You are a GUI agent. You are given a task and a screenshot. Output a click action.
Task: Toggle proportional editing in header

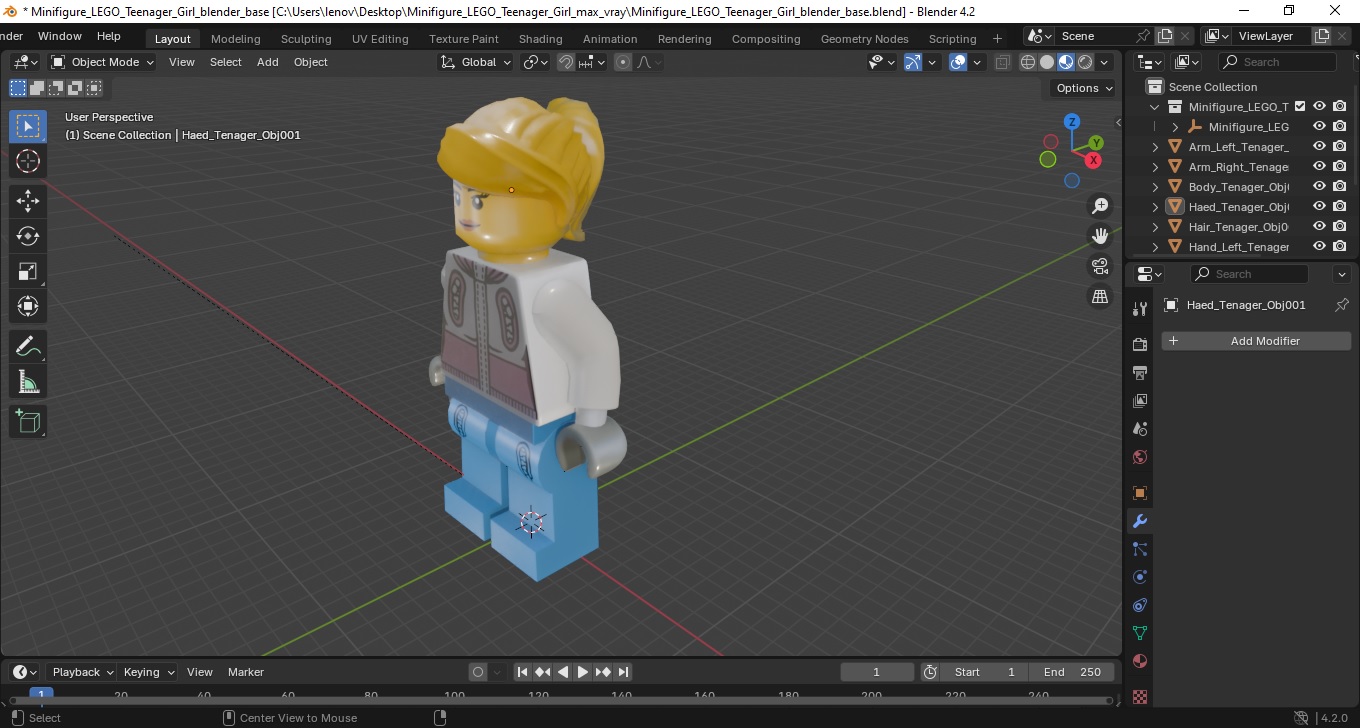623,62
